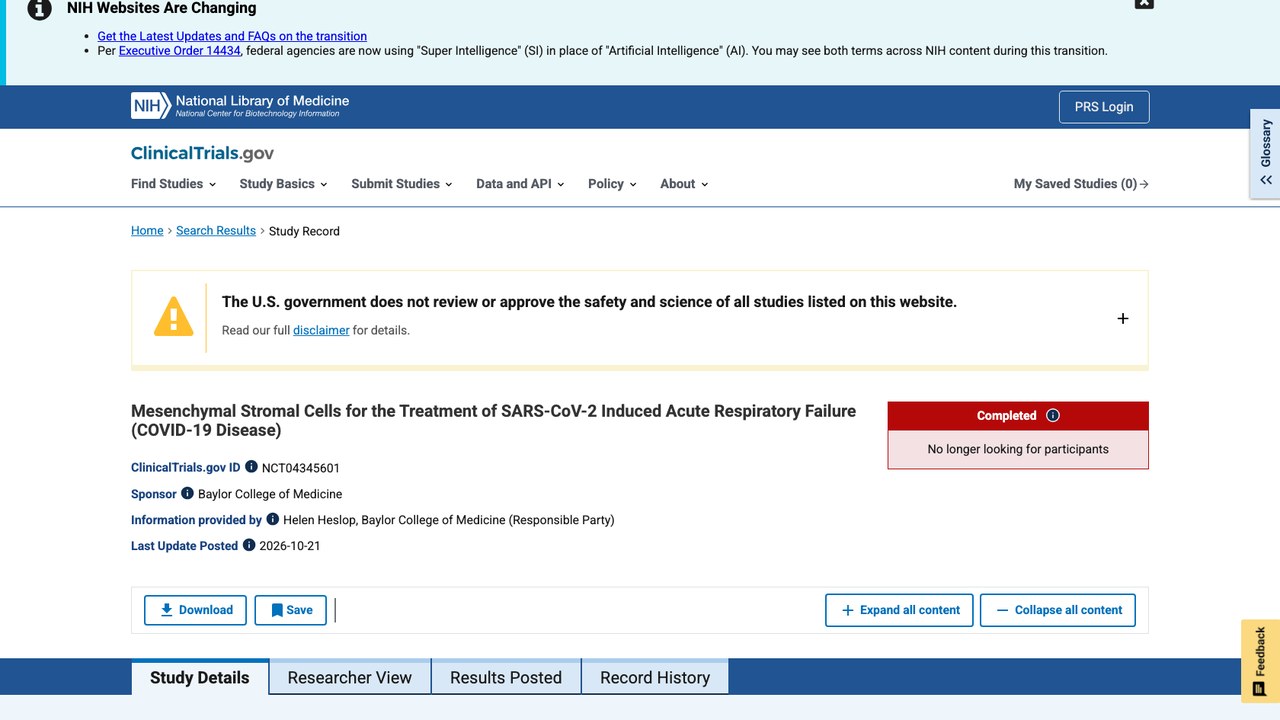Image resolution: width=1280 pixels, height=720 pixels.
Task: Click the info icon beside Sponsor
Action: tap(187, 493)
